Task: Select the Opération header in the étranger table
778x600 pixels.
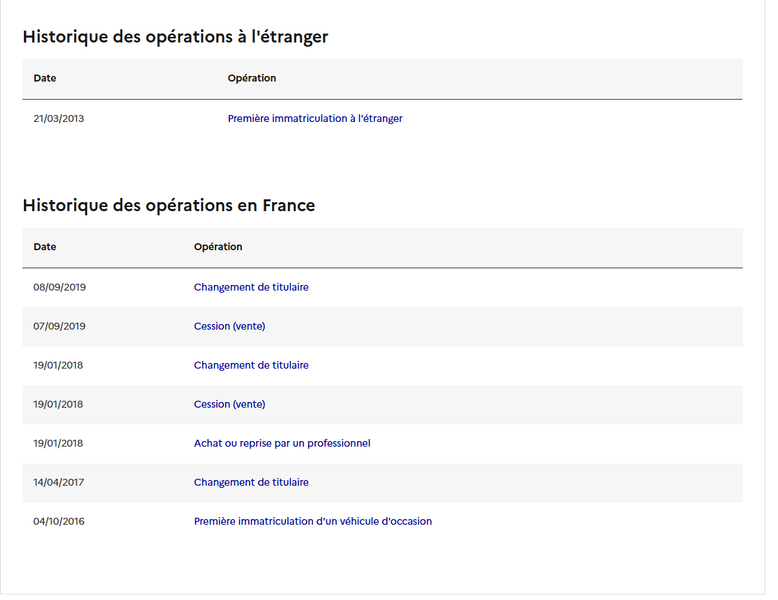Action: tap(252, 78)
